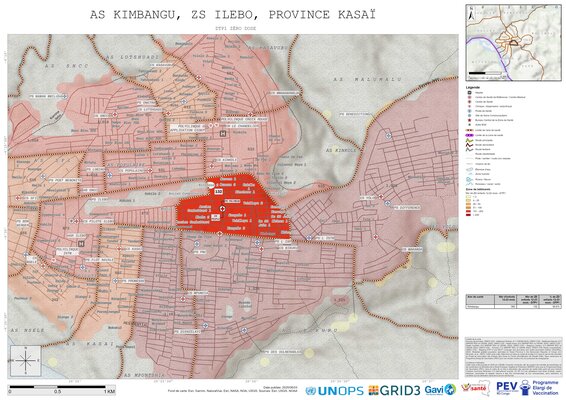This screenshot has height=400, width=566.
Task: Click the AS LOTSHUADI area label
Action: 132,57
